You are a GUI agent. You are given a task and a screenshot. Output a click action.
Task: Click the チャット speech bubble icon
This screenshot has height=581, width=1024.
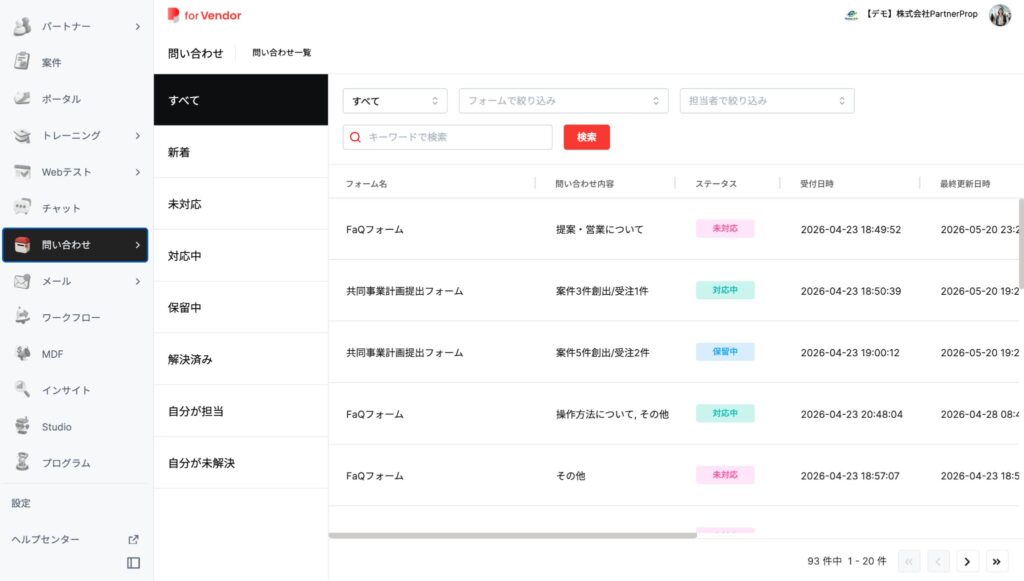click(22, 208)
